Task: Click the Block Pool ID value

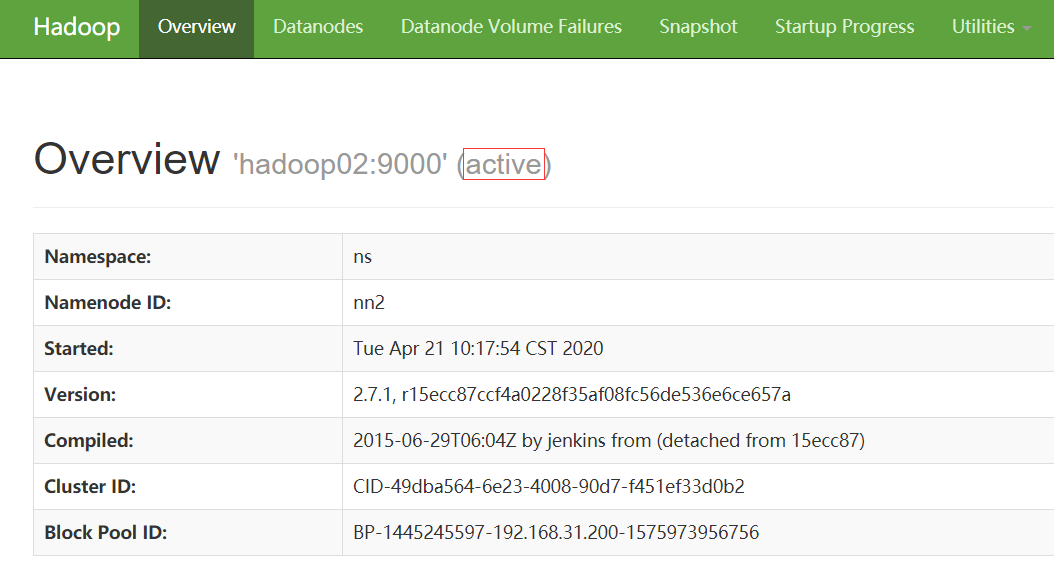Action: point(556,533)
